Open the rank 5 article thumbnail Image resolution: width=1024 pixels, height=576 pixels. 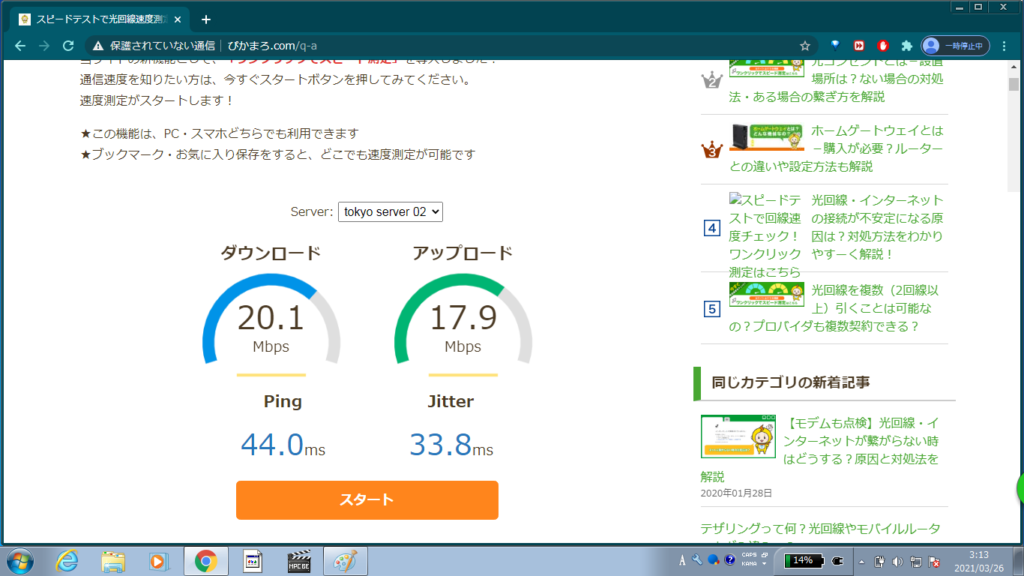(x=767, y=295)
